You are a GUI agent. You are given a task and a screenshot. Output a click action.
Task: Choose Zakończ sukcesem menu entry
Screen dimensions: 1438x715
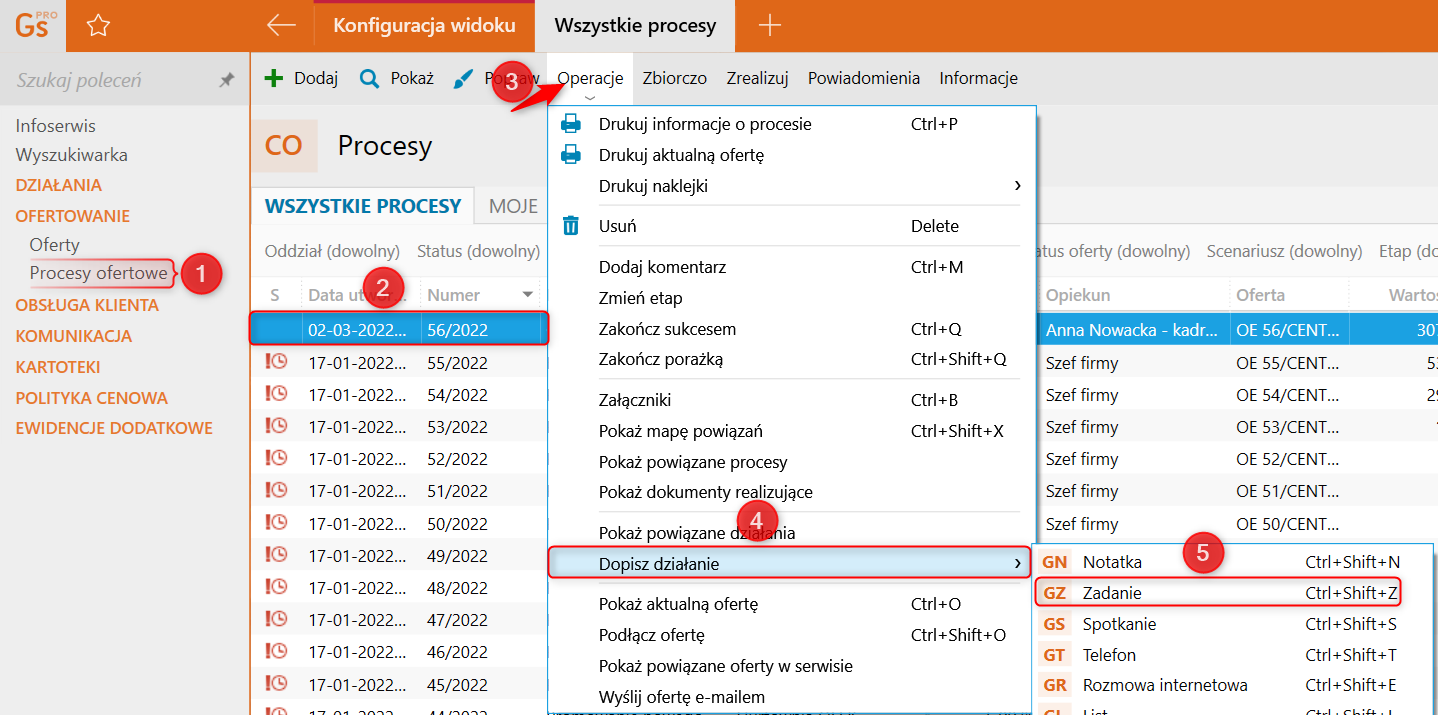pyautogui.click(x=667, y=329)
